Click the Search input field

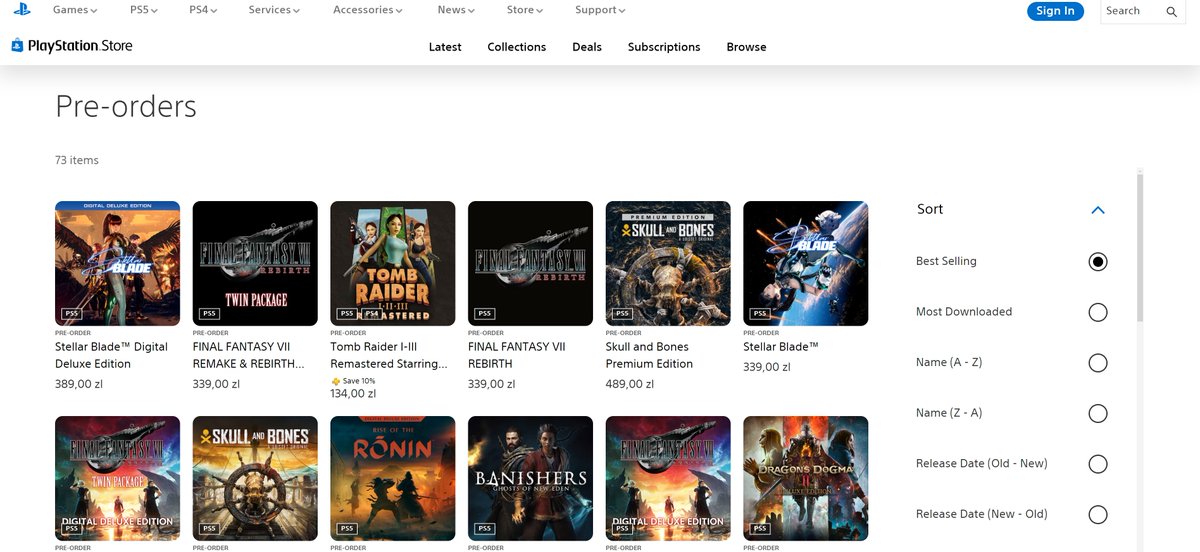point(1133,11)
